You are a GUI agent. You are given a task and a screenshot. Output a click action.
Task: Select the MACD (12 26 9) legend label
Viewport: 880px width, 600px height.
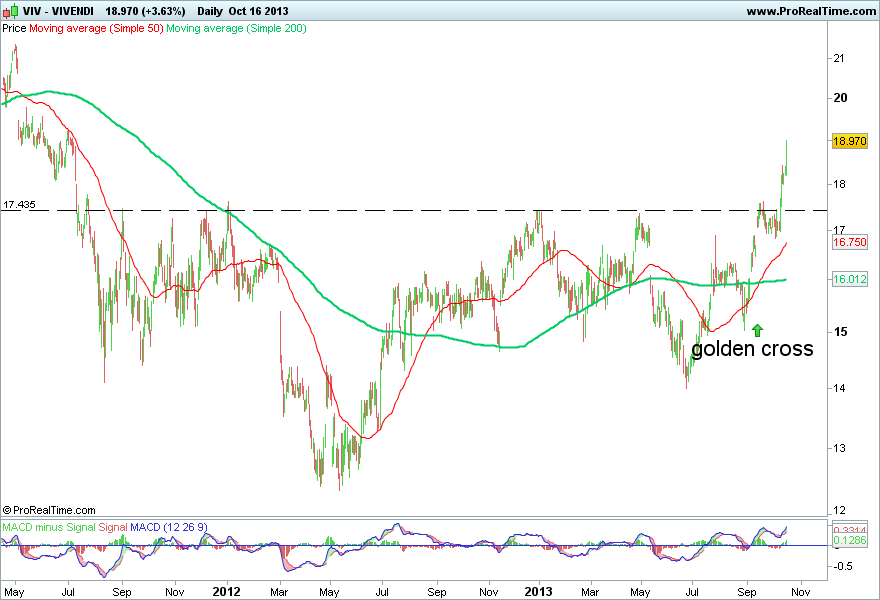pyautogui.click(x=169, y=527)
